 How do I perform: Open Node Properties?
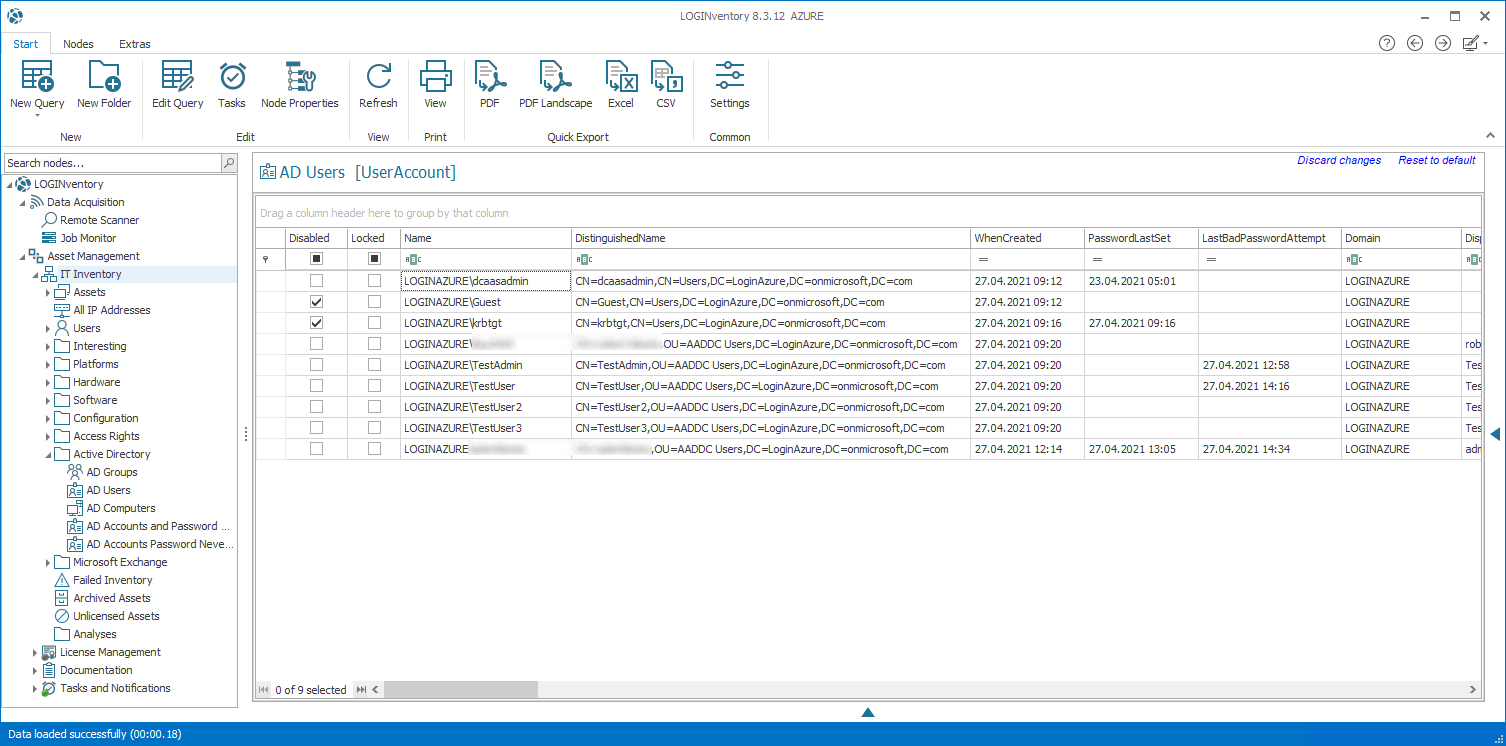[x=300, y=85]
